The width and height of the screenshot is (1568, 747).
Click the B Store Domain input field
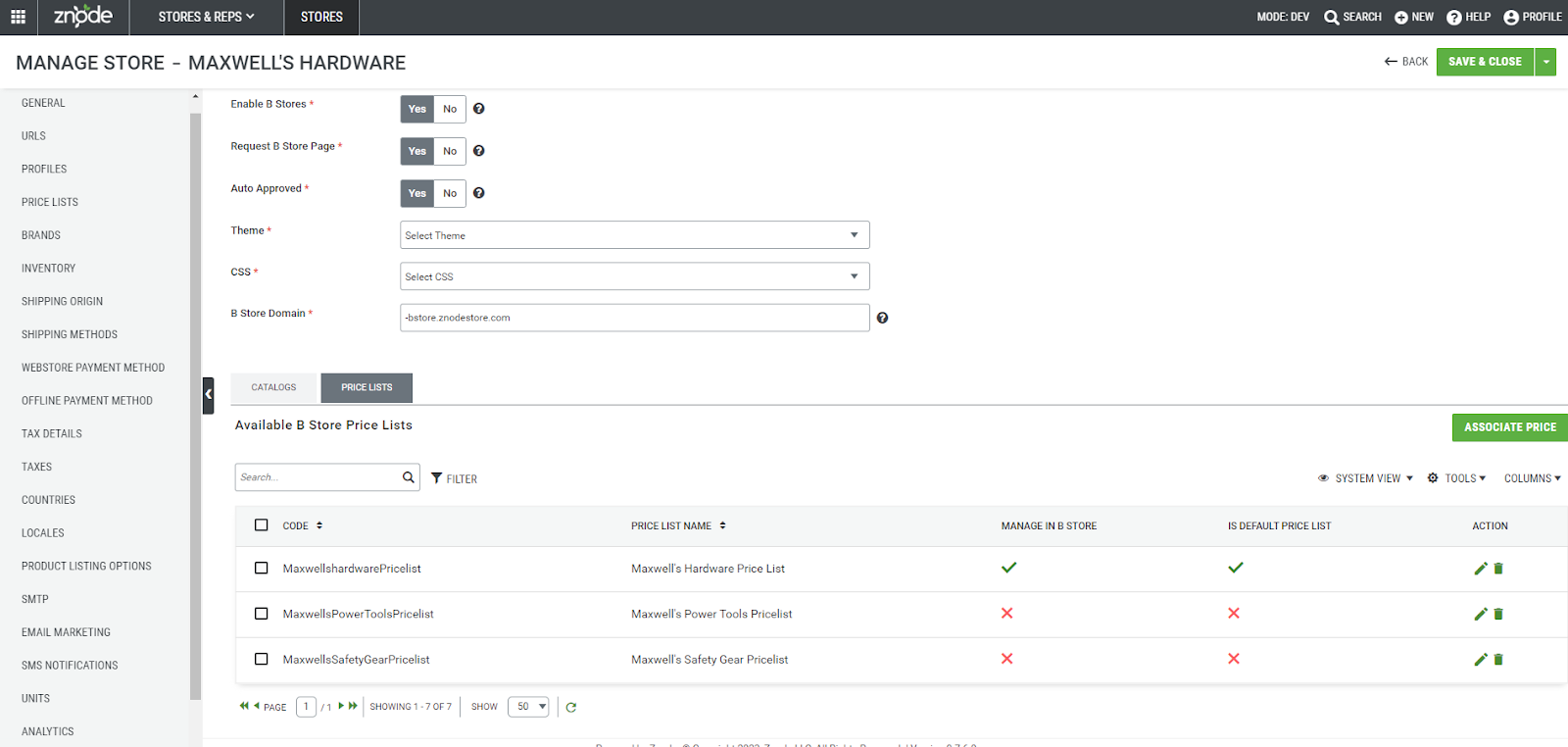635,318
